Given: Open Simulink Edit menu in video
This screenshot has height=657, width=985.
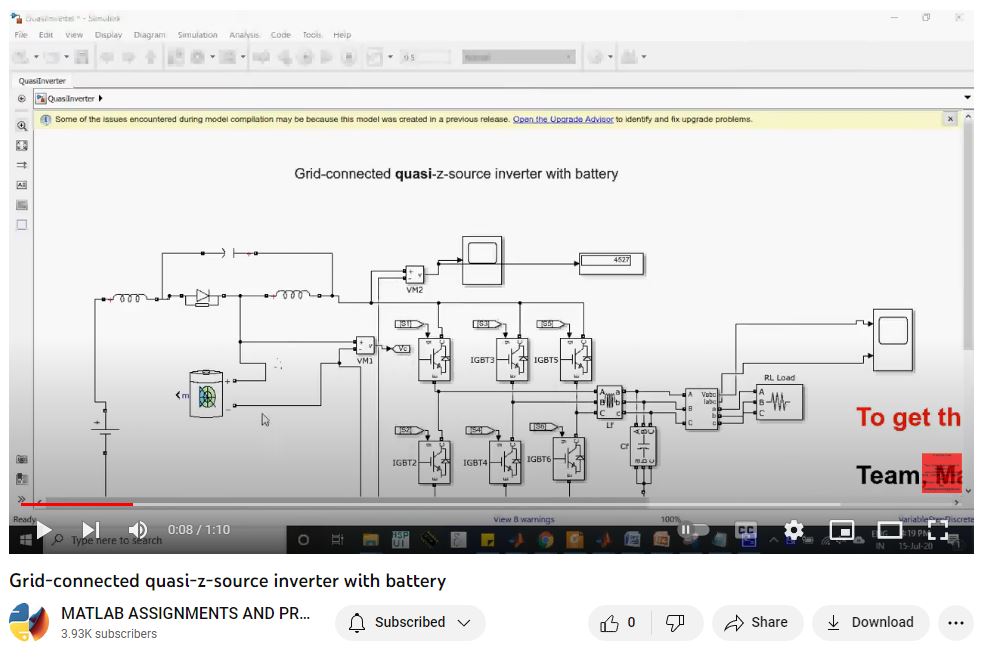Looking at the screenshot, I should coord(46,35).
